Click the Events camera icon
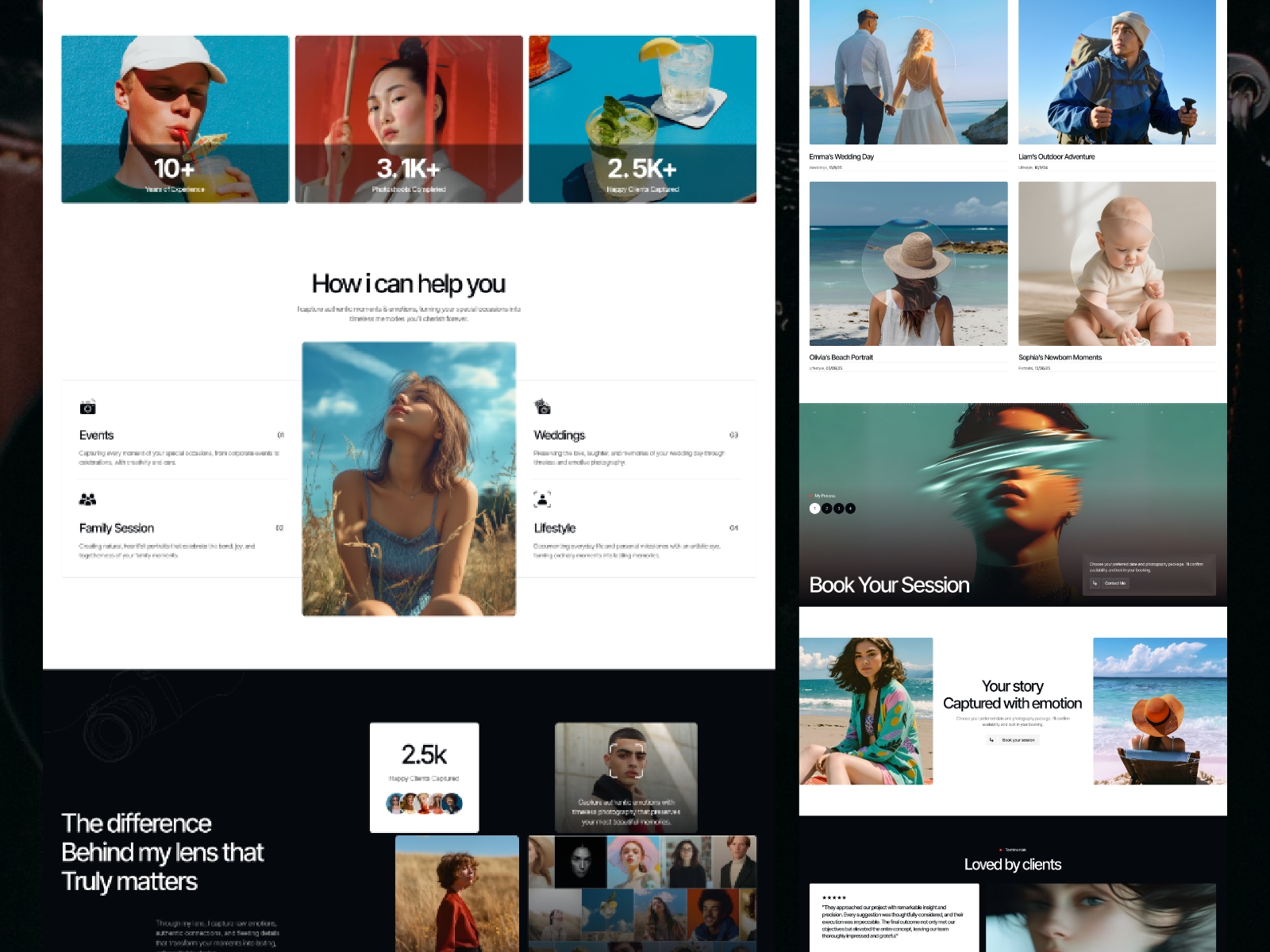The width and height of the screenshot is (1270, 952). (x=87, y=407)
